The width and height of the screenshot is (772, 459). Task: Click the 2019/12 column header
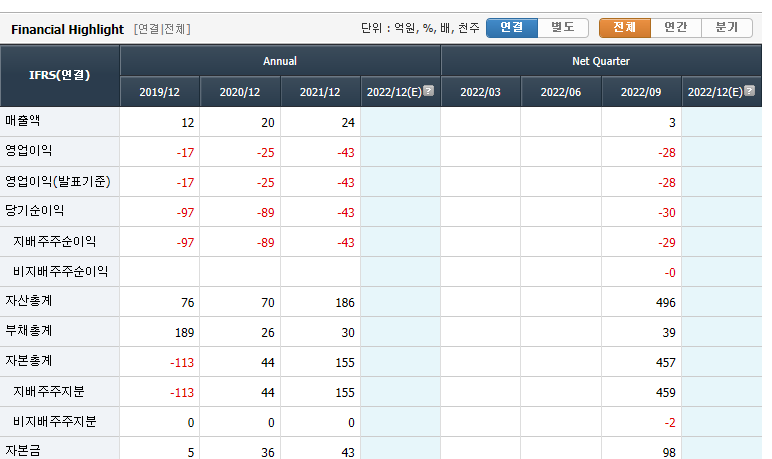(x=160, y=92)
